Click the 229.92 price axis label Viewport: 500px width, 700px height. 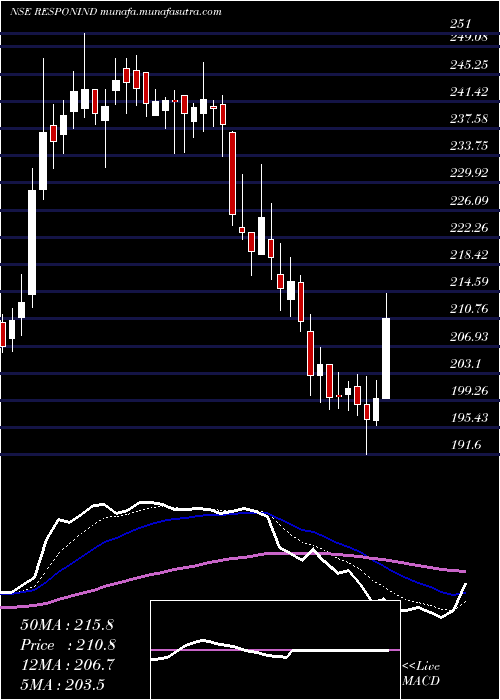(x=468, y=173)
